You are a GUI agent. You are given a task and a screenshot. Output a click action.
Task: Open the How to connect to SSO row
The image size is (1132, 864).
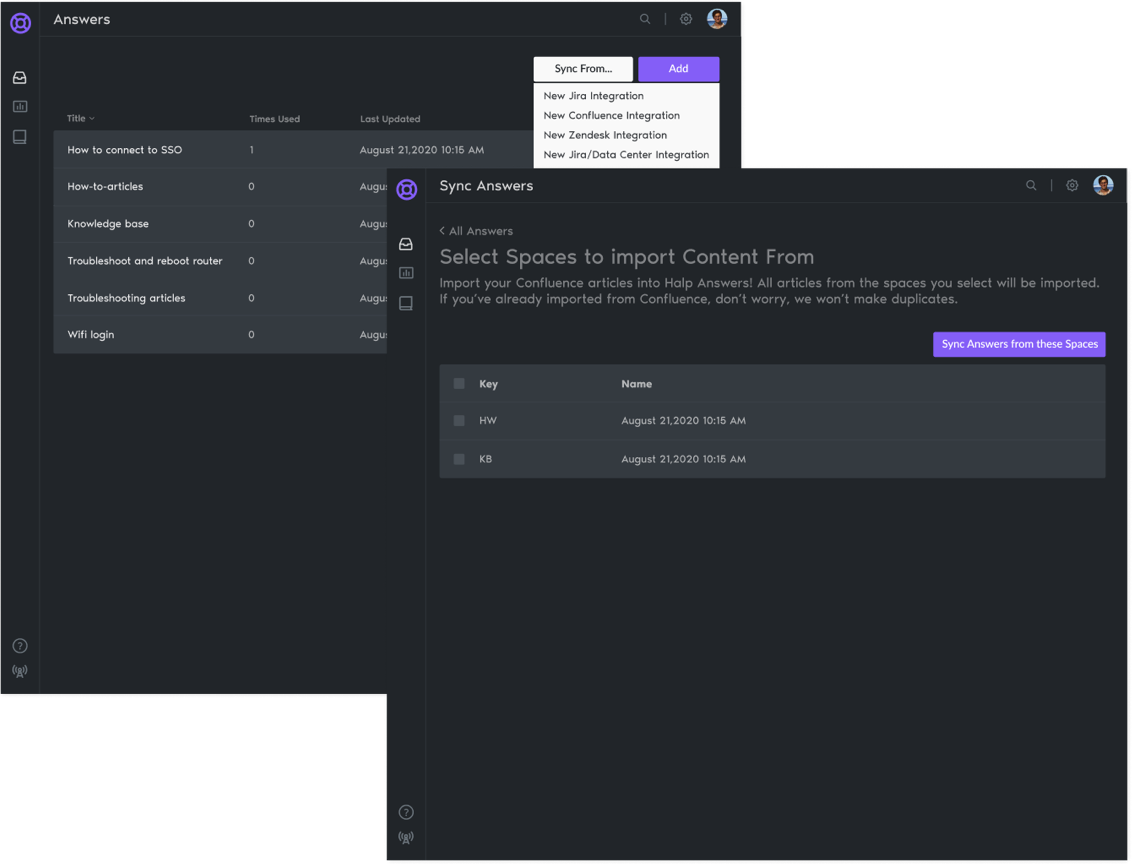click(x=125, y=150)
